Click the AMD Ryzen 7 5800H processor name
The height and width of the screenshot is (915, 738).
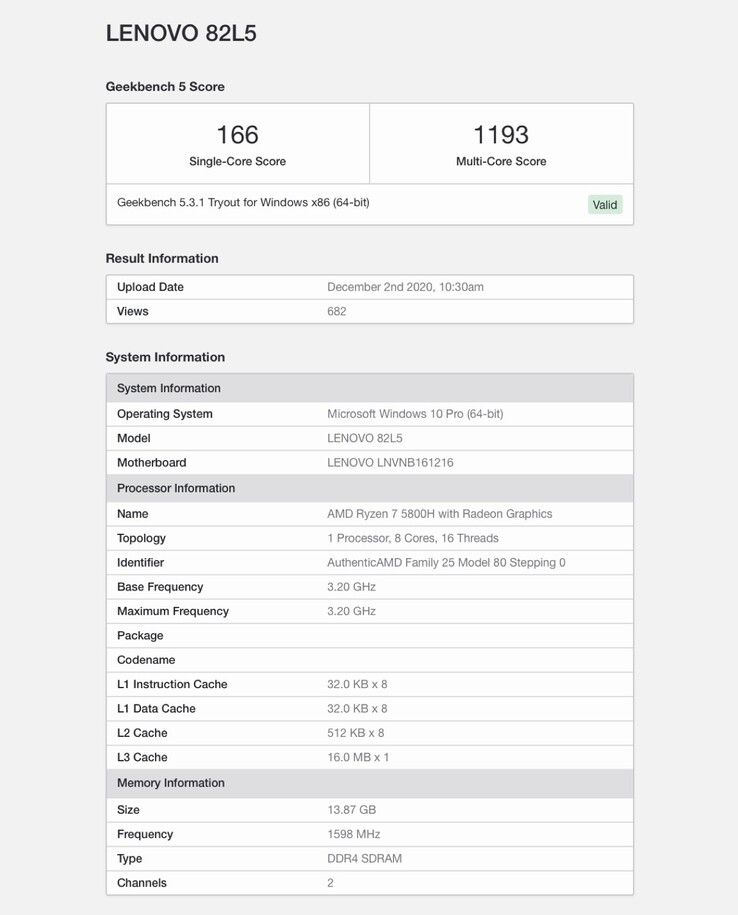tap(439, 514)
